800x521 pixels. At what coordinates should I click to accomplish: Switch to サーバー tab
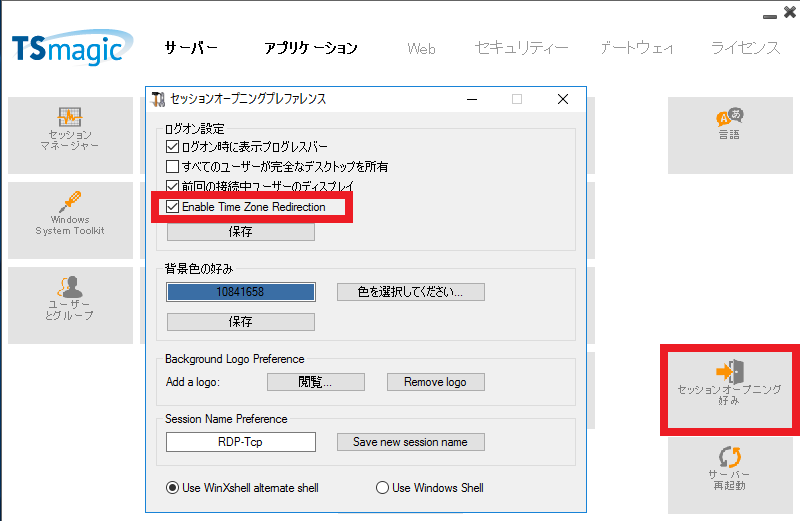point(191,48)
